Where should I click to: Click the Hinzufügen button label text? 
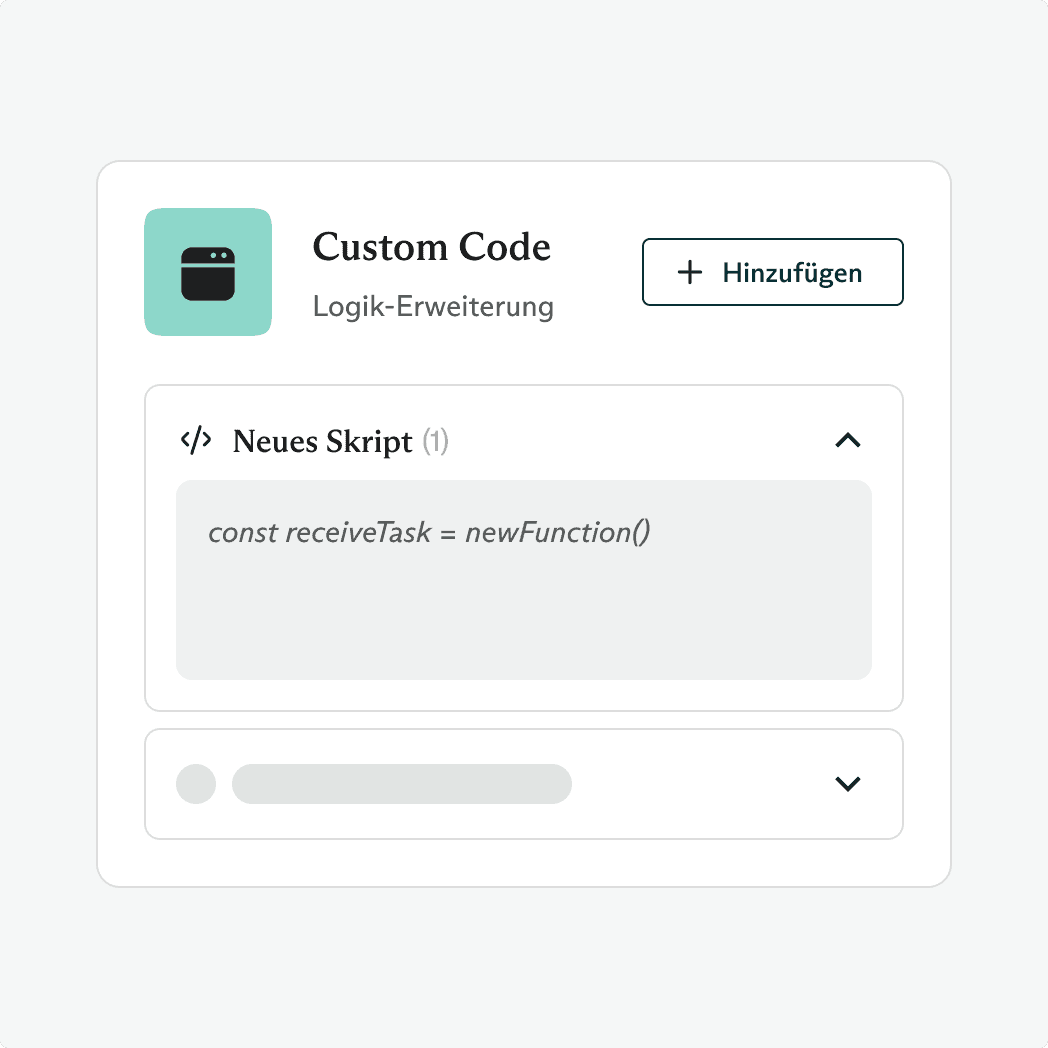tap(792, 272)
